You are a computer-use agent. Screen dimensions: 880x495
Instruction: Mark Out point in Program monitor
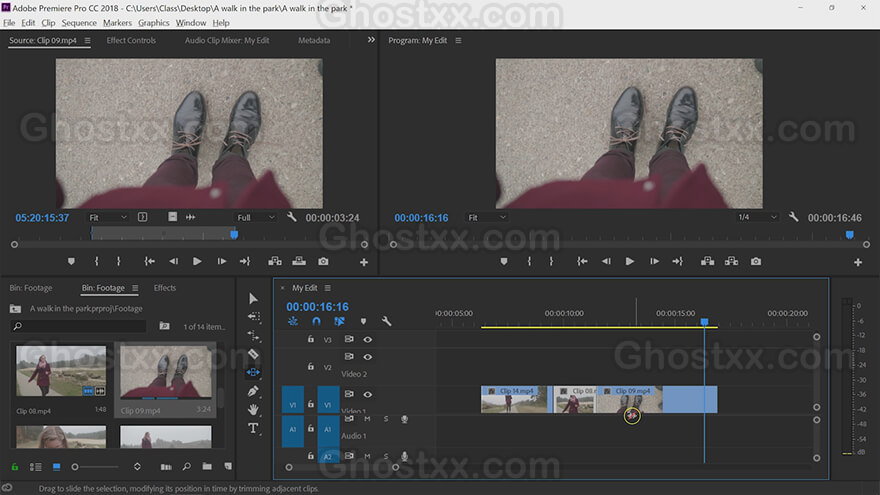click(551, 262)
